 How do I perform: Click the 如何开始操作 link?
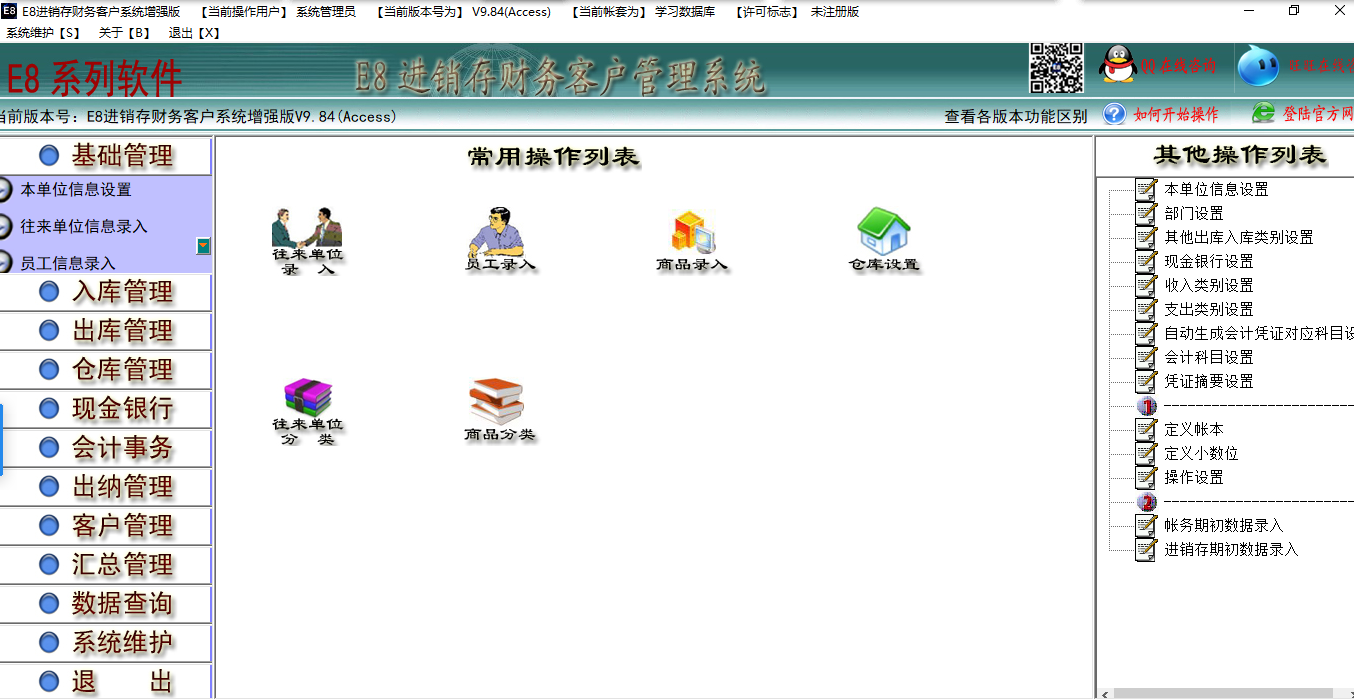[1176, 115]
